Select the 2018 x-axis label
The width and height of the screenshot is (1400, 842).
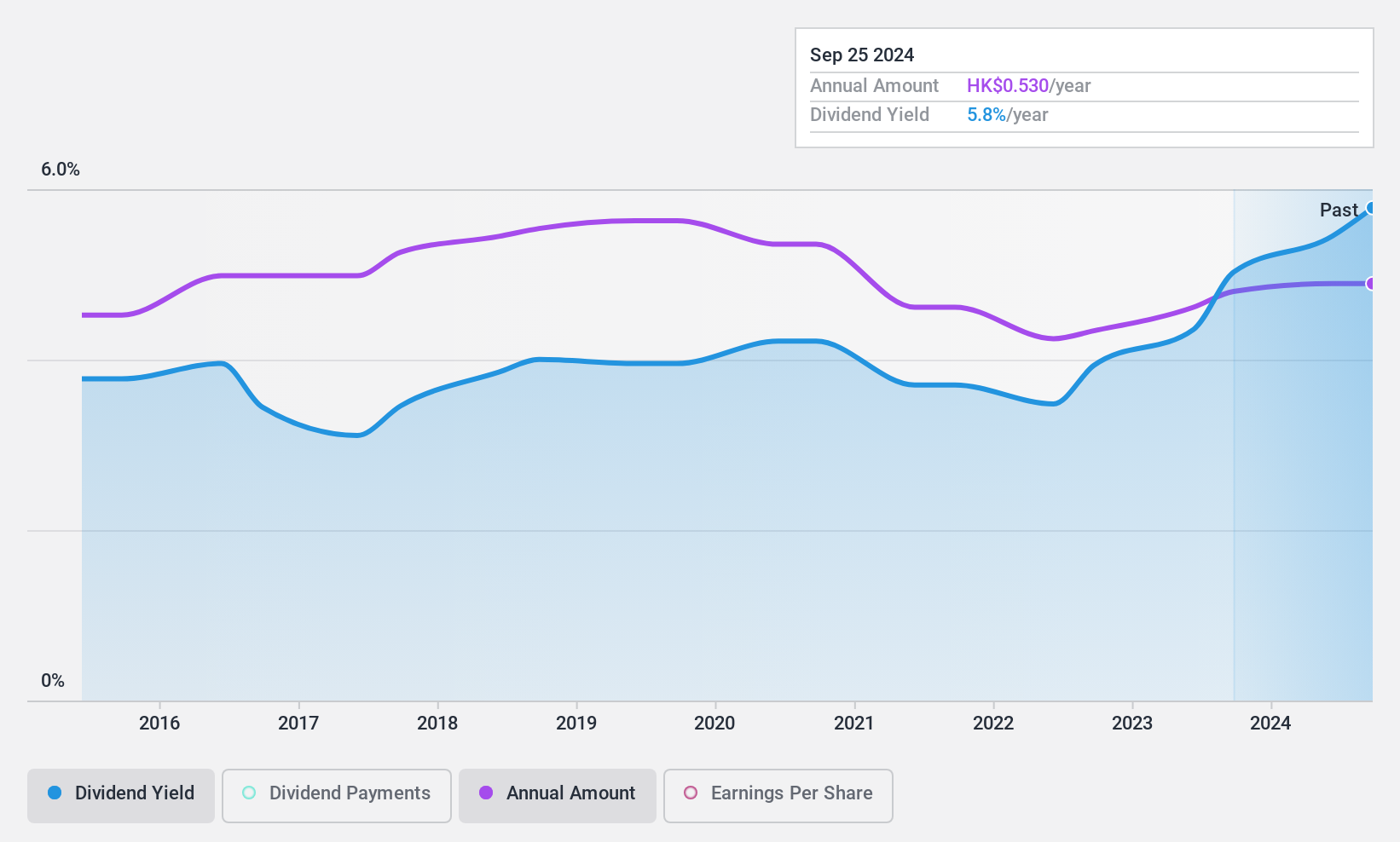[x=437, y=724]
